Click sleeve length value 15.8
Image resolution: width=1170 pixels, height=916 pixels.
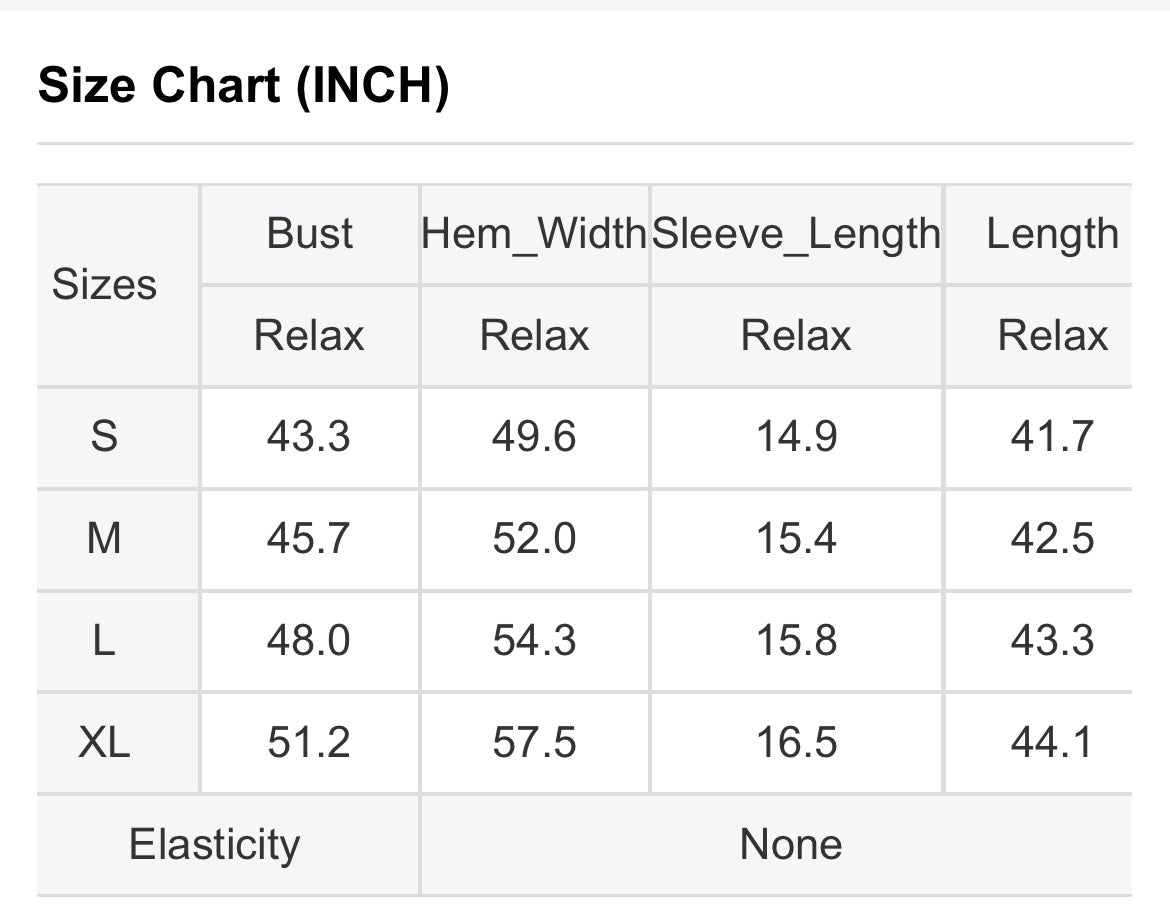click(x=796, y=641)
